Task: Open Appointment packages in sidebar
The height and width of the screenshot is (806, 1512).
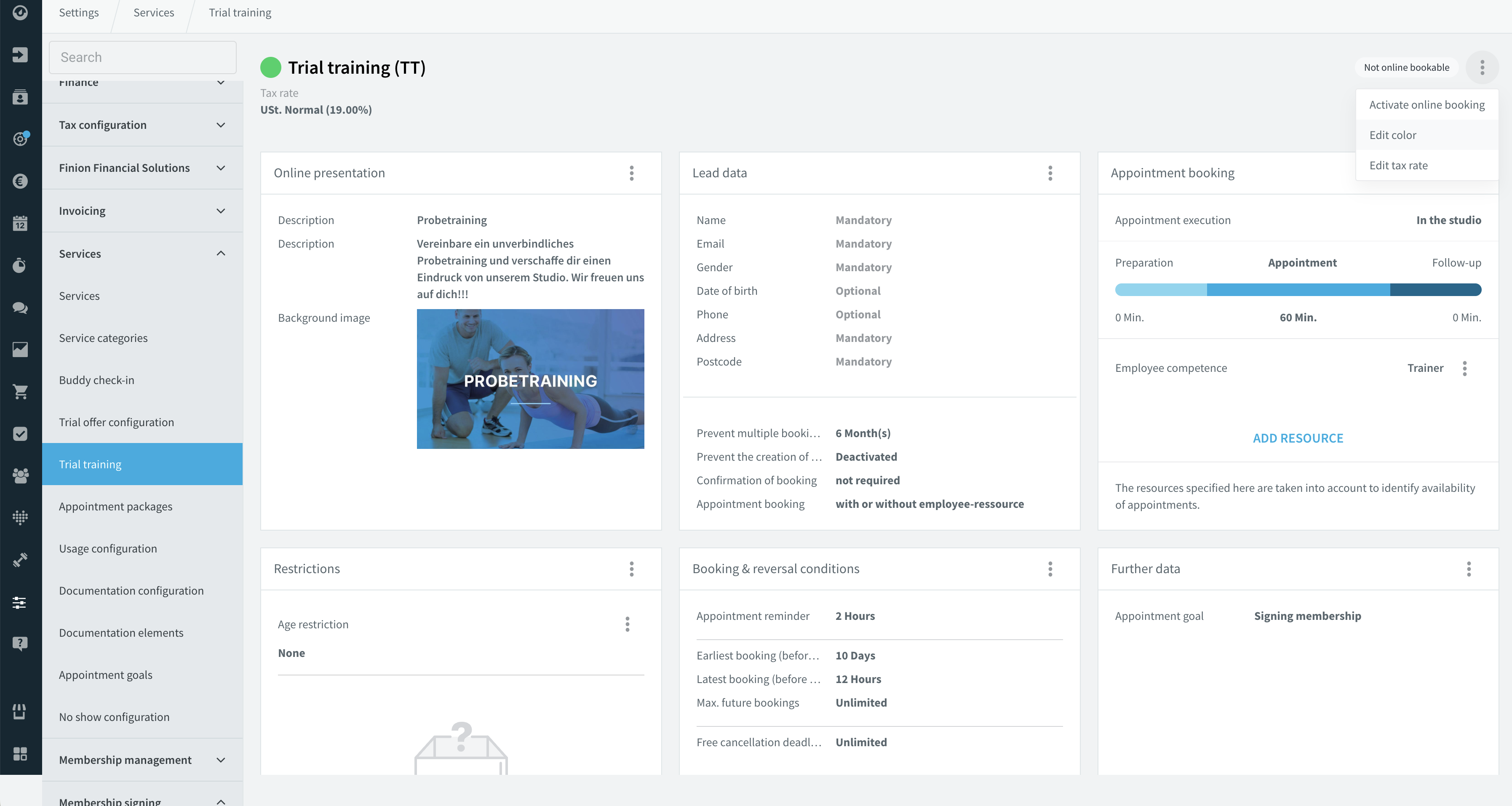Action: pyautogui.click(x=143, y=507)
